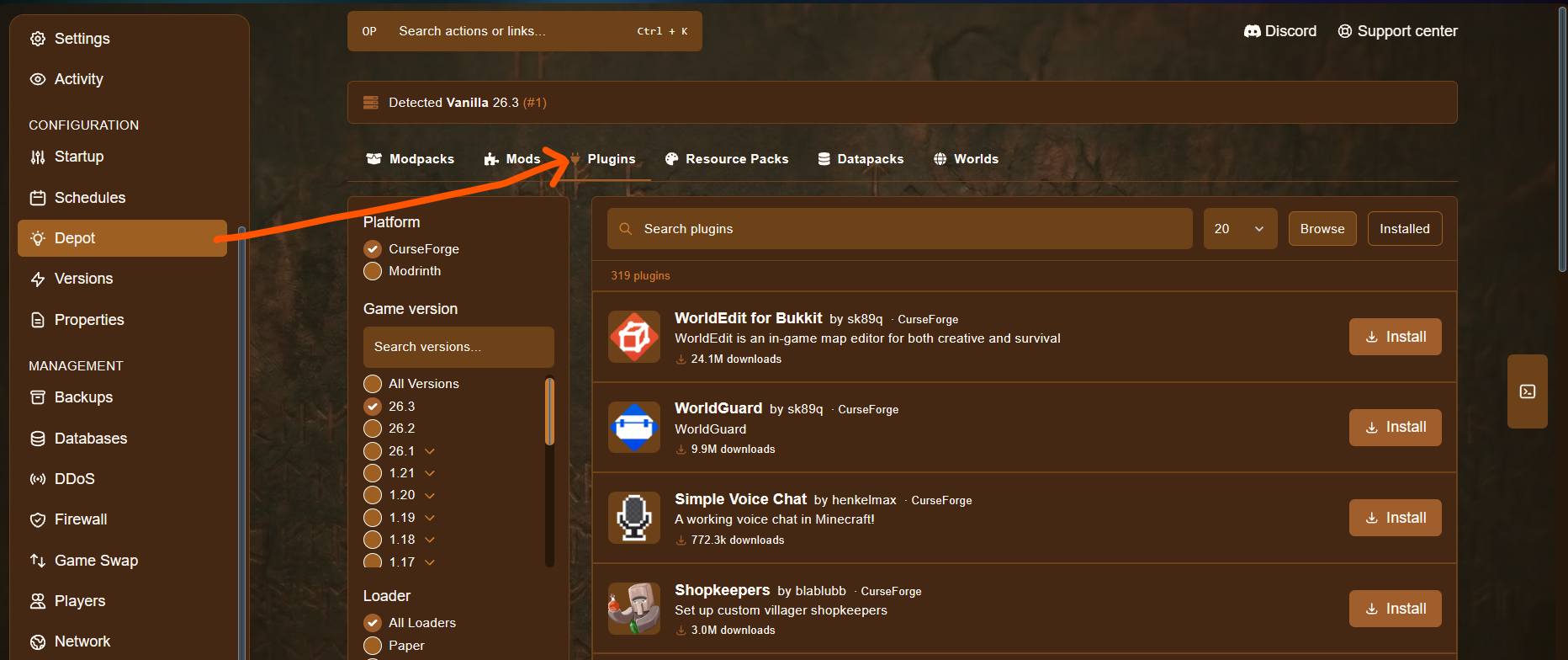Click the Discord logo icon

click(1253, 31)
